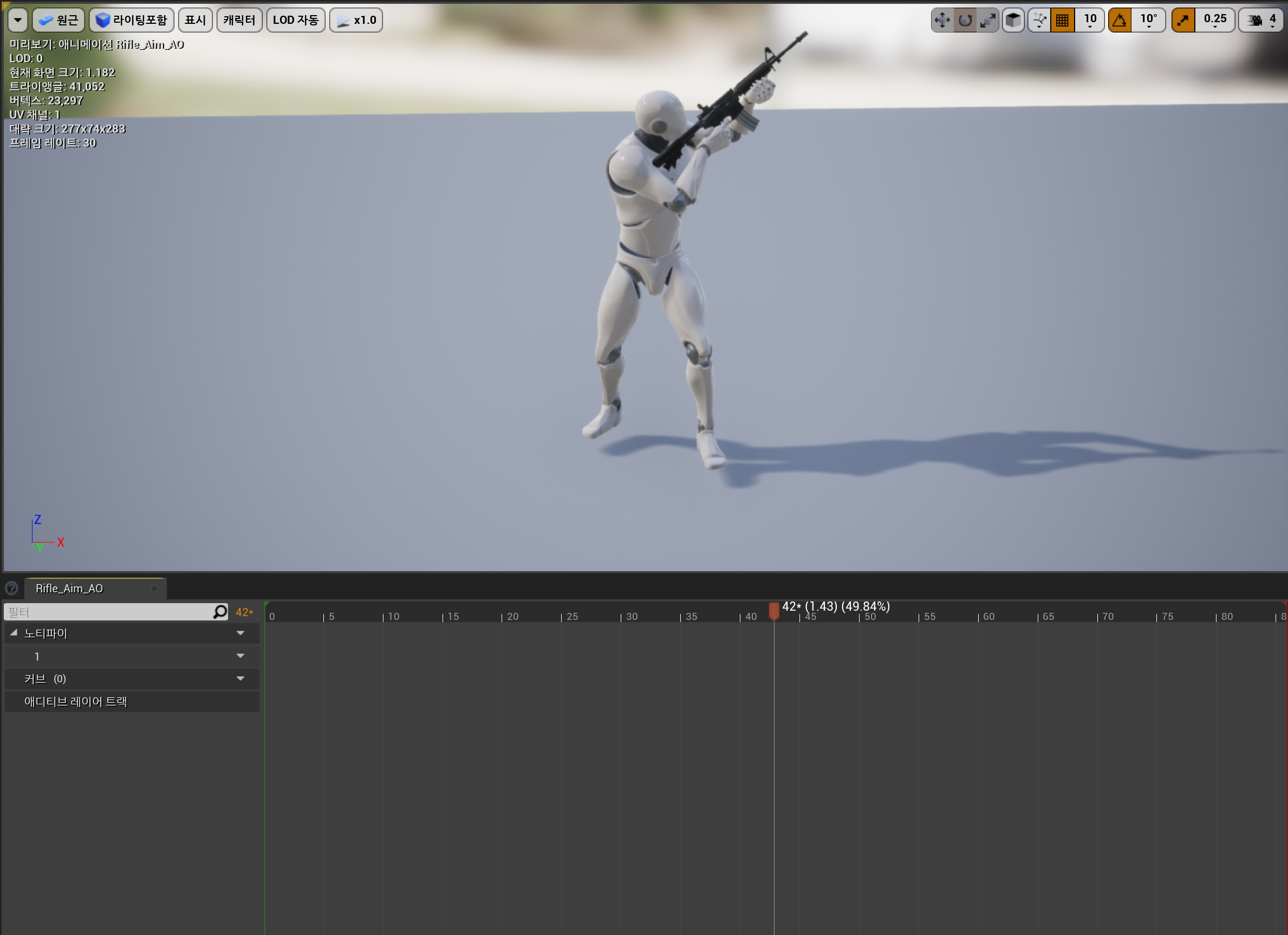
Task: Click frame 60 on the timeline ruler
Action: click(988, 616)
